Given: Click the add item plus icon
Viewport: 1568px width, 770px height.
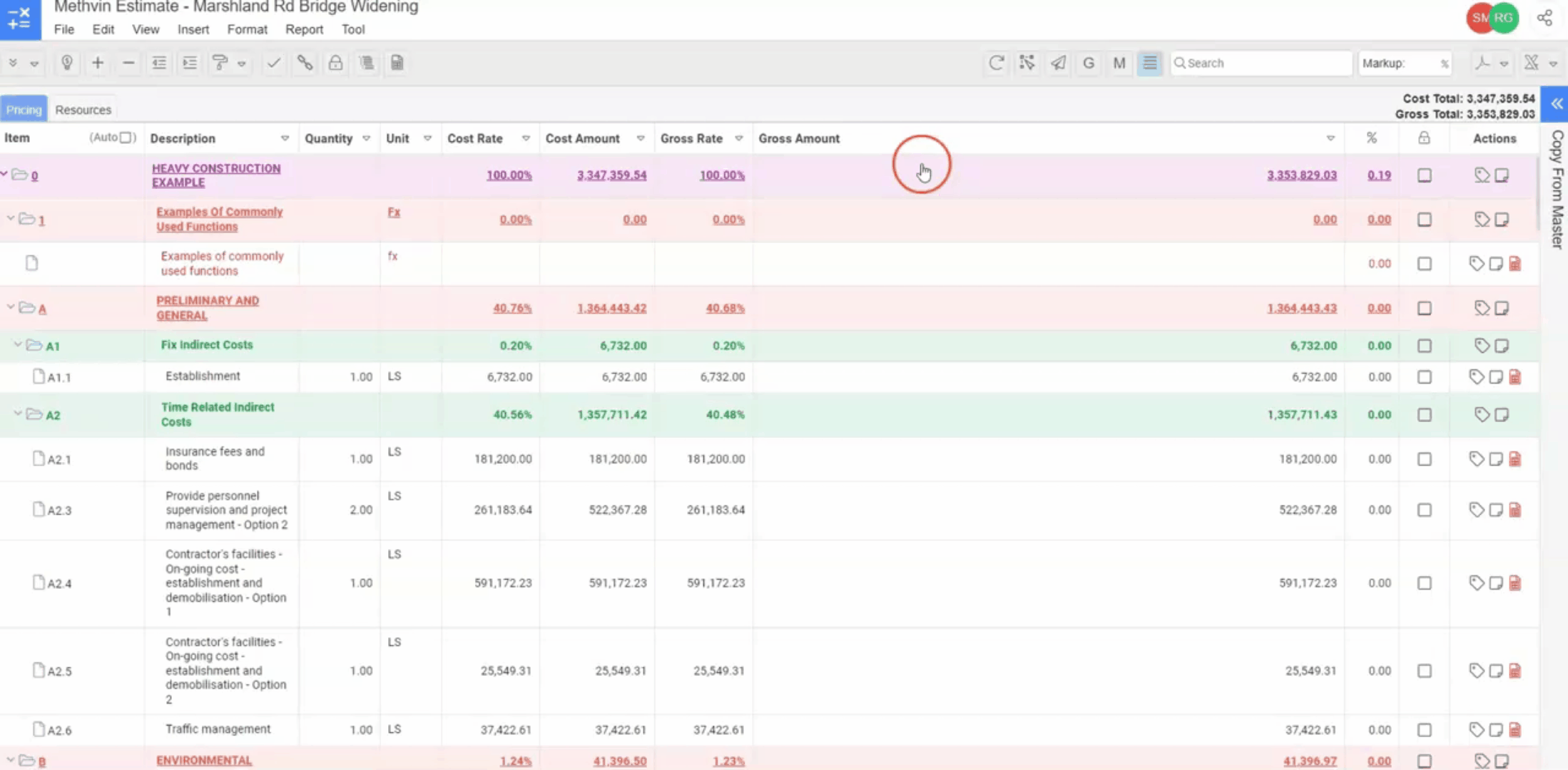Looking at the screenshot, I should coord(98,63).
